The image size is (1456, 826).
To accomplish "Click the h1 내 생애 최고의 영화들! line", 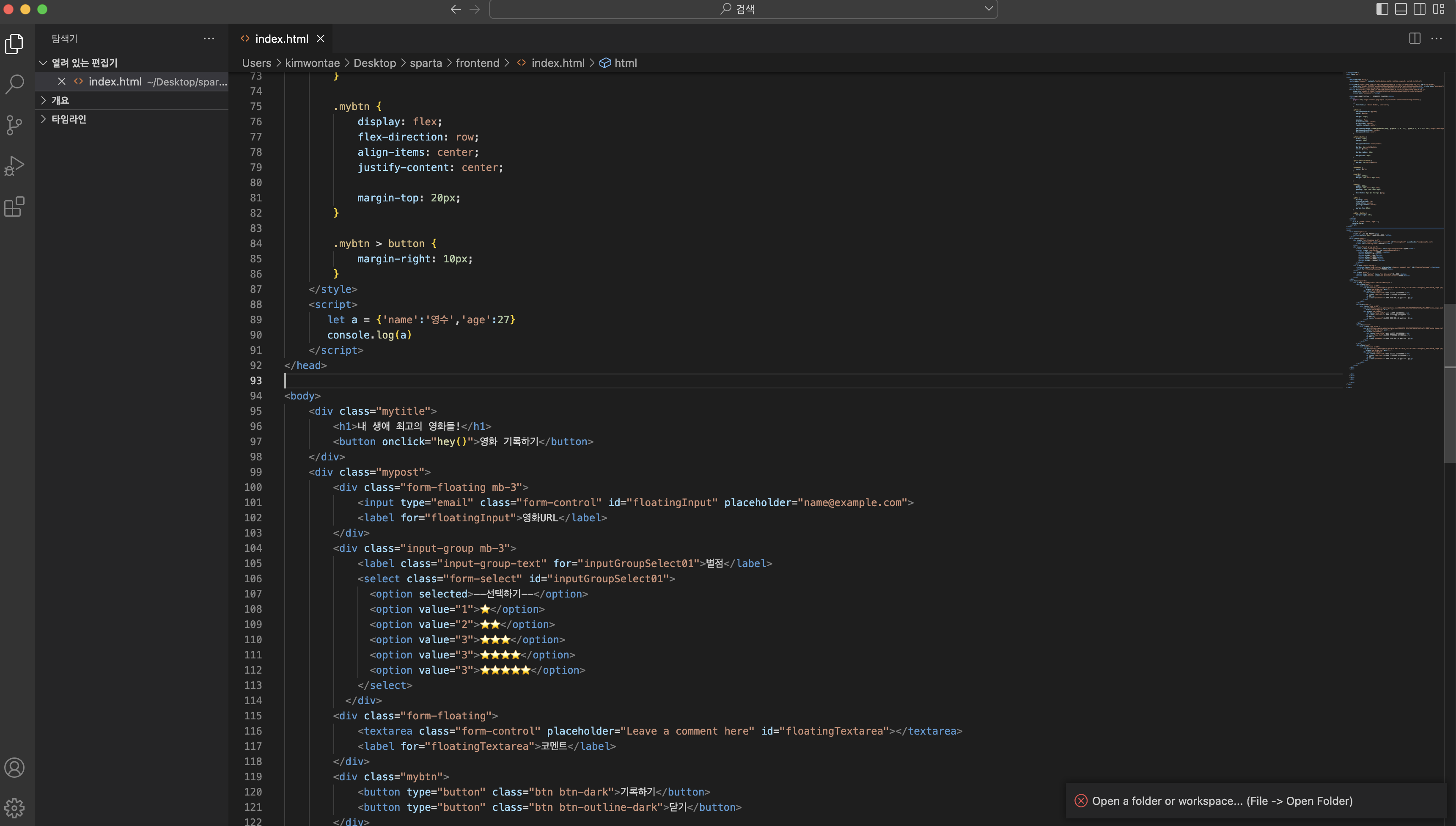I will 412,427.
